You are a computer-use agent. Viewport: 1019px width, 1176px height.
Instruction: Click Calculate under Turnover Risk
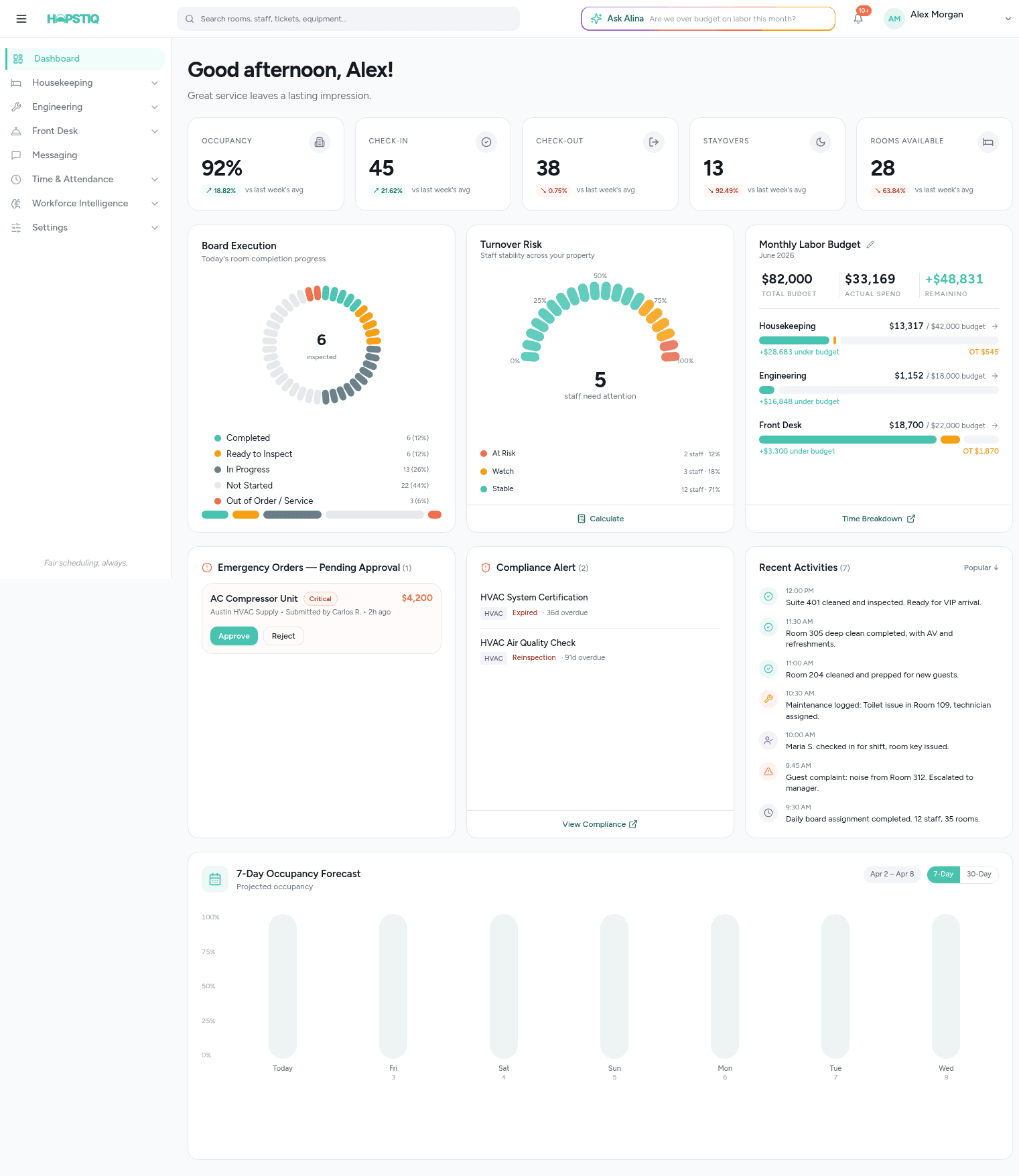pos(600,519)
